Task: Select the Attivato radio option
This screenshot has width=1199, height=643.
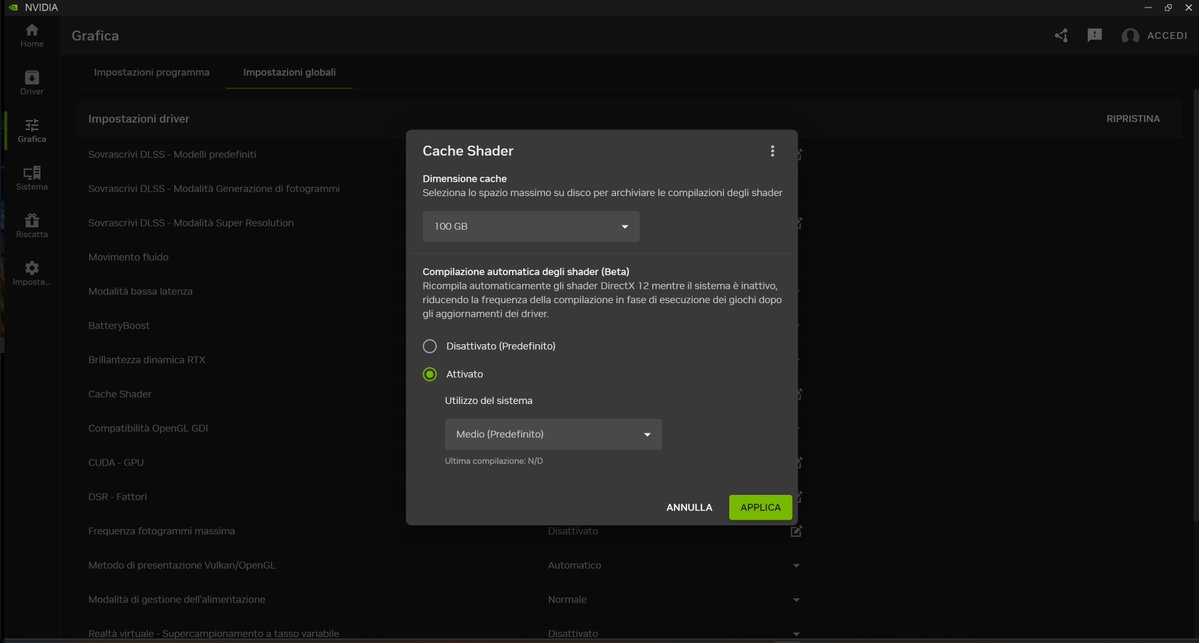Action: click(x=430, y=374)
